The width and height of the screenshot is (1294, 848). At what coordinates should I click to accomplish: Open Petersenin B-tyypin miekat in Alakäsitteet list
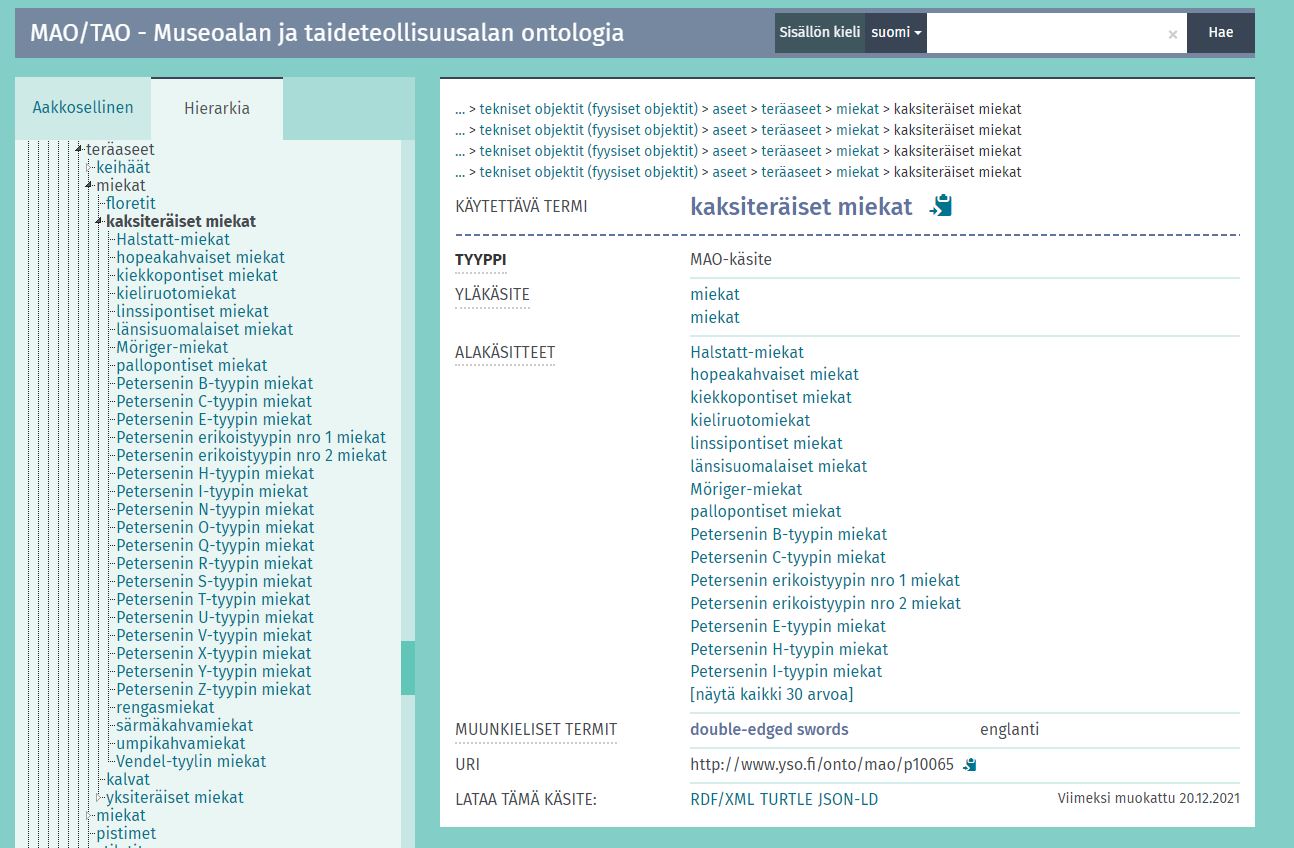click(x=788, y=534)
